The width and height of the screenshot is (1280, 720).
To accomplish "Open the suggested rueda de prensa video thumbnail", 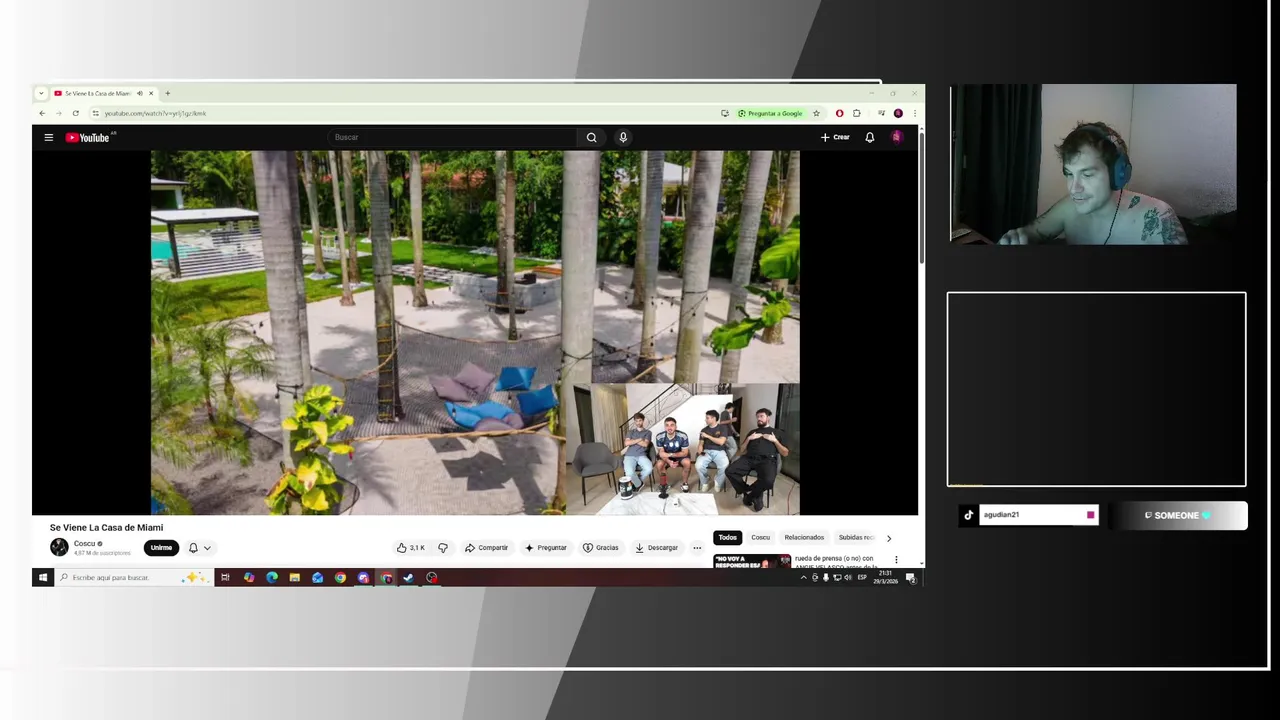I will 752,560.
